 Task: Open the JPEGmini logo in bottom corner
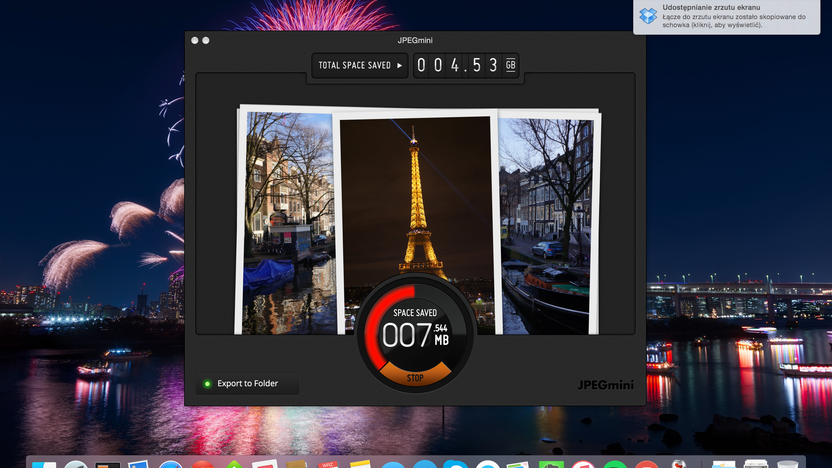click(x=605, y=385)
